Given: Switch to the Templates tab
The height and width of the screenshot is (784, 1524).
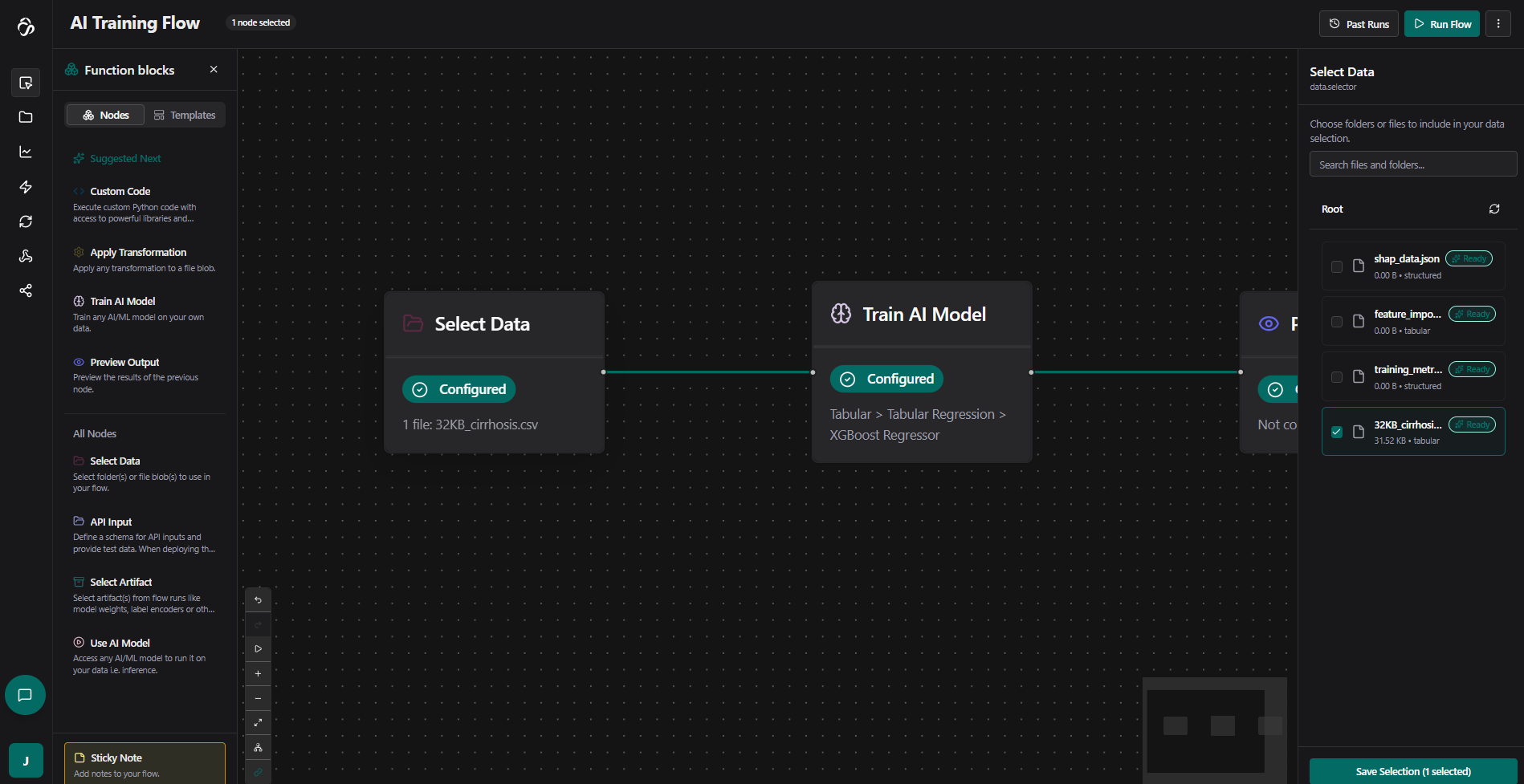Looking at the screenshot, I should (185, 115).
